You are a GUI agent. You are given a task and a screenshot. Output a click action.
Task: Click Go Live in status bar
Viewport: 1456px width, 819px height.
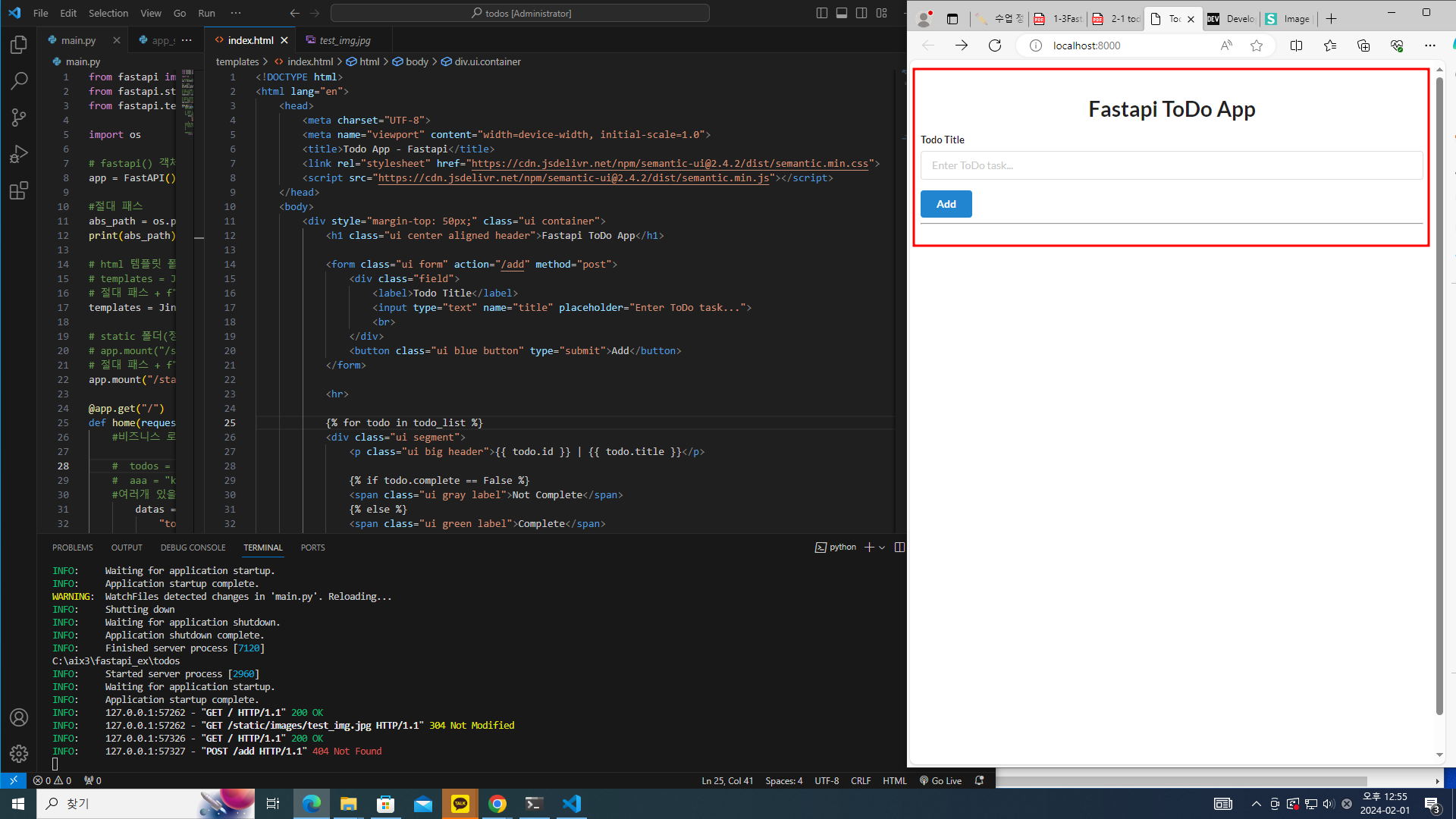click(940, 780)
